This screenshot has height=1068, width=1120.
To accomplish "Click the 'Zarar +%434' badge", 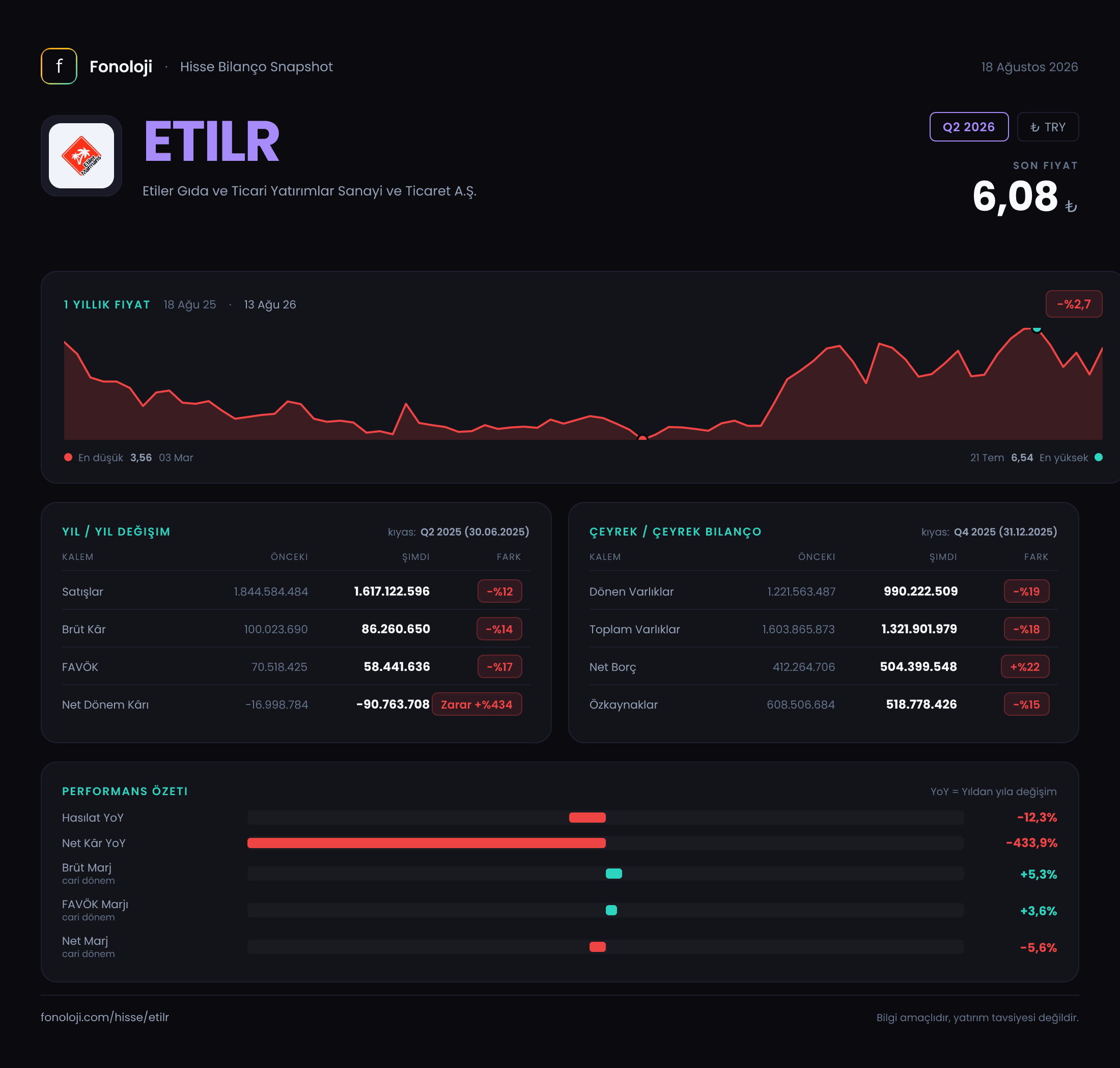I will click(477, 704).
